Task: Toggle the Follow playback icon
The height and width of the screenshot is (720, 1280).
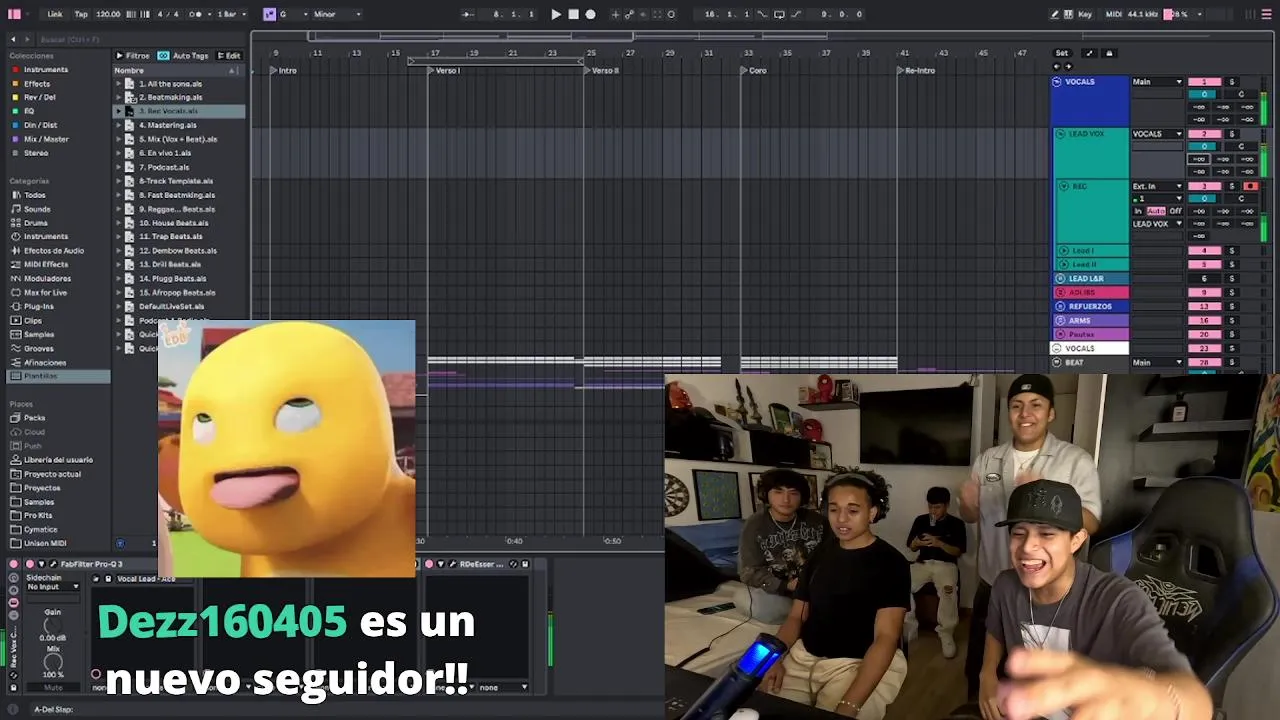Action: (x=468, y=14)
